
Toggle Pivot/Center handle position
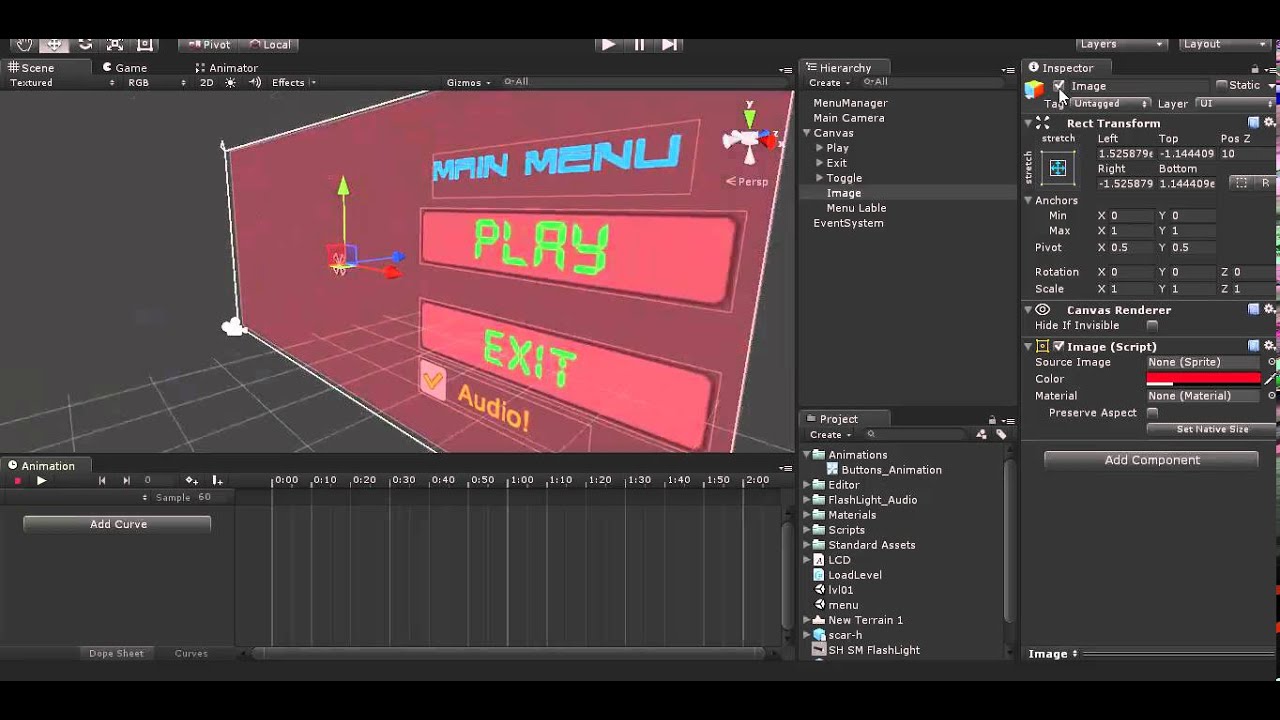coord(208,44)
